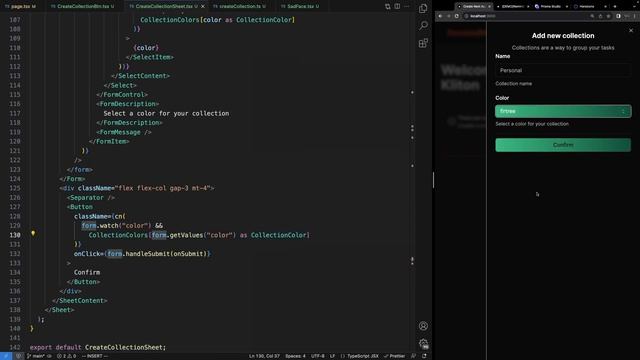Image resolution: width=640 pixels, height=360 pixels.
Task: Click the Color label in the sheet
Action: pyautogui.click(x=502, y=98)
